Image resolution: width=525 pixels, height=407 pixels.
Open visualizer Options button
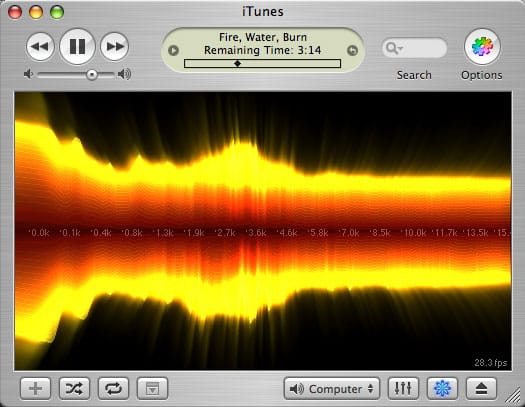coord(482,47)
